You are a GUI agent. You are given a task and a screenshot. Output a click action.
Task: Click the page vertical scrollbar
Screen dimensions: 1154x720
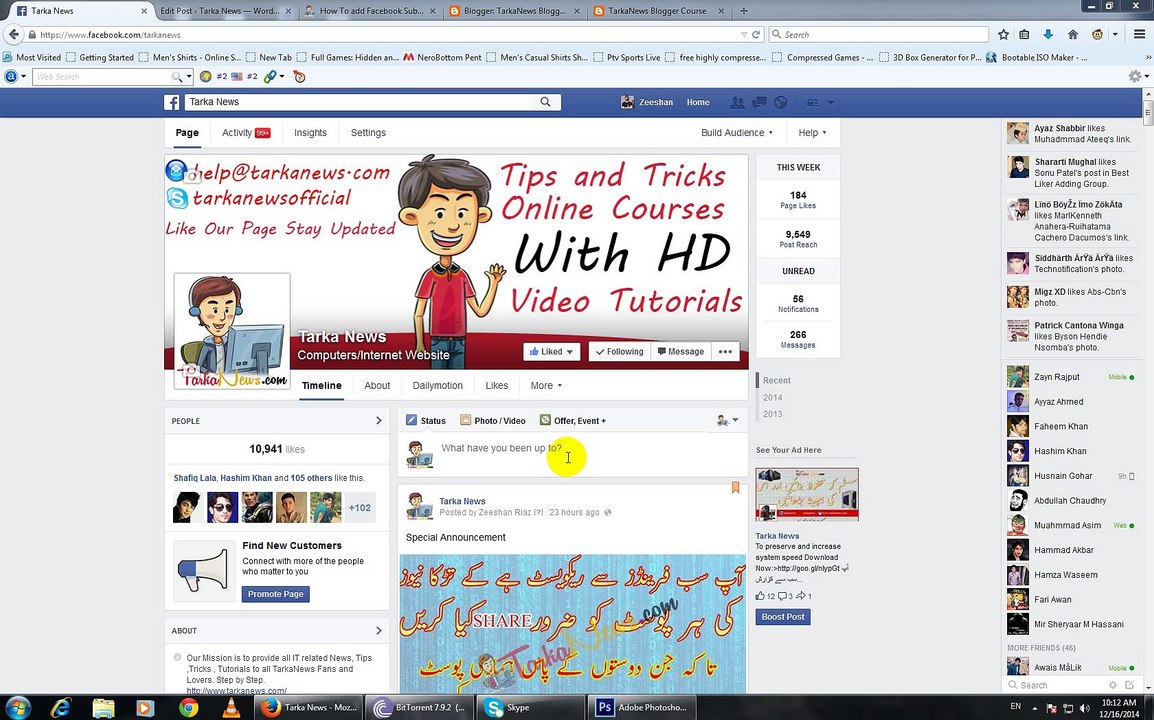tap(1148, 390)
